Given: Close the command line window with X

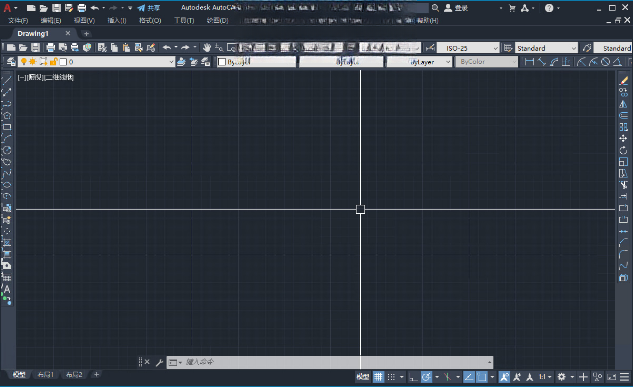Looking at the screenshot, I should click(147, 362).
